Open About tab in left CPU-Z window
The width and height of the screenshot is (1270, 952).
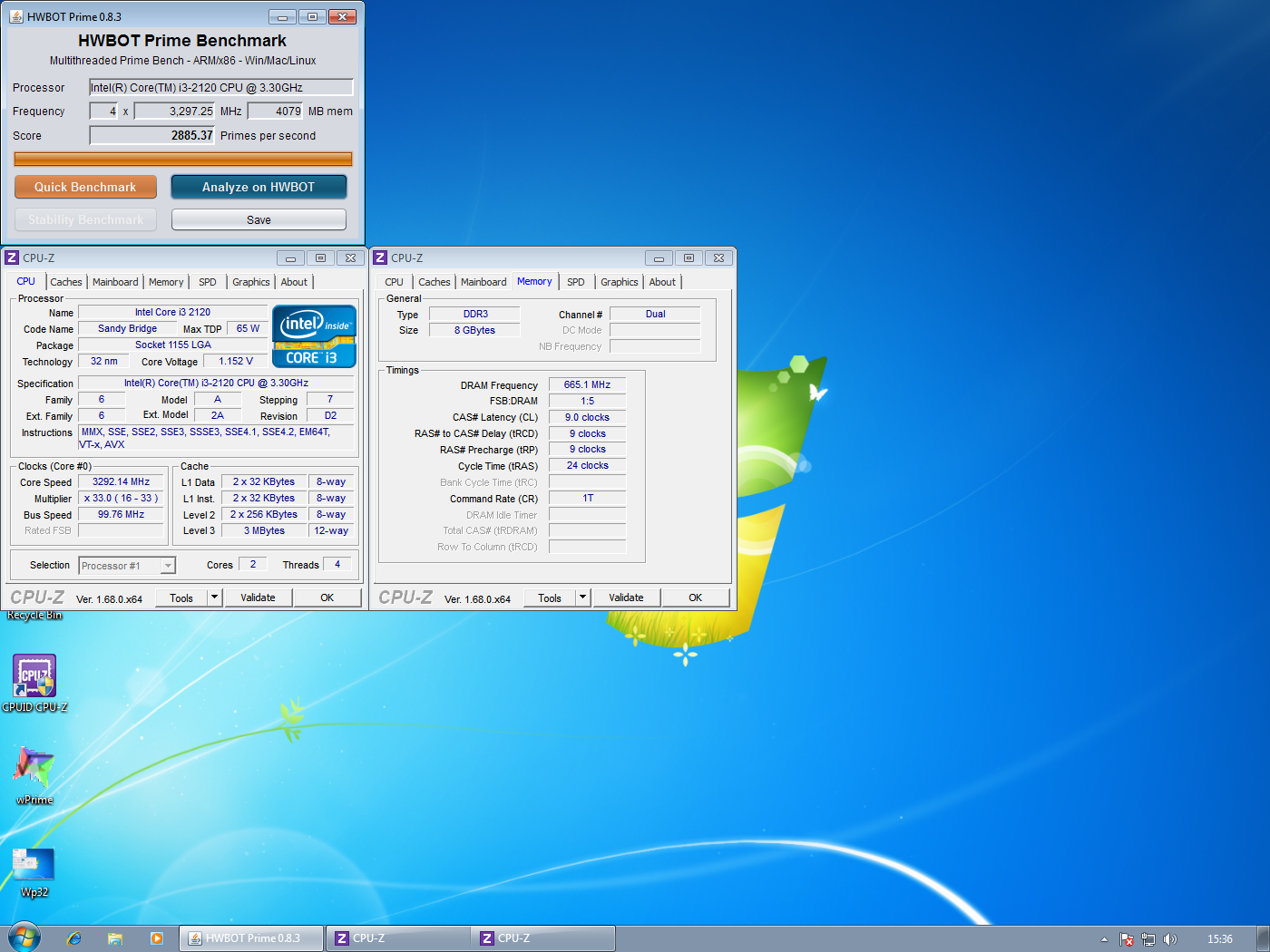pos(294,282)
